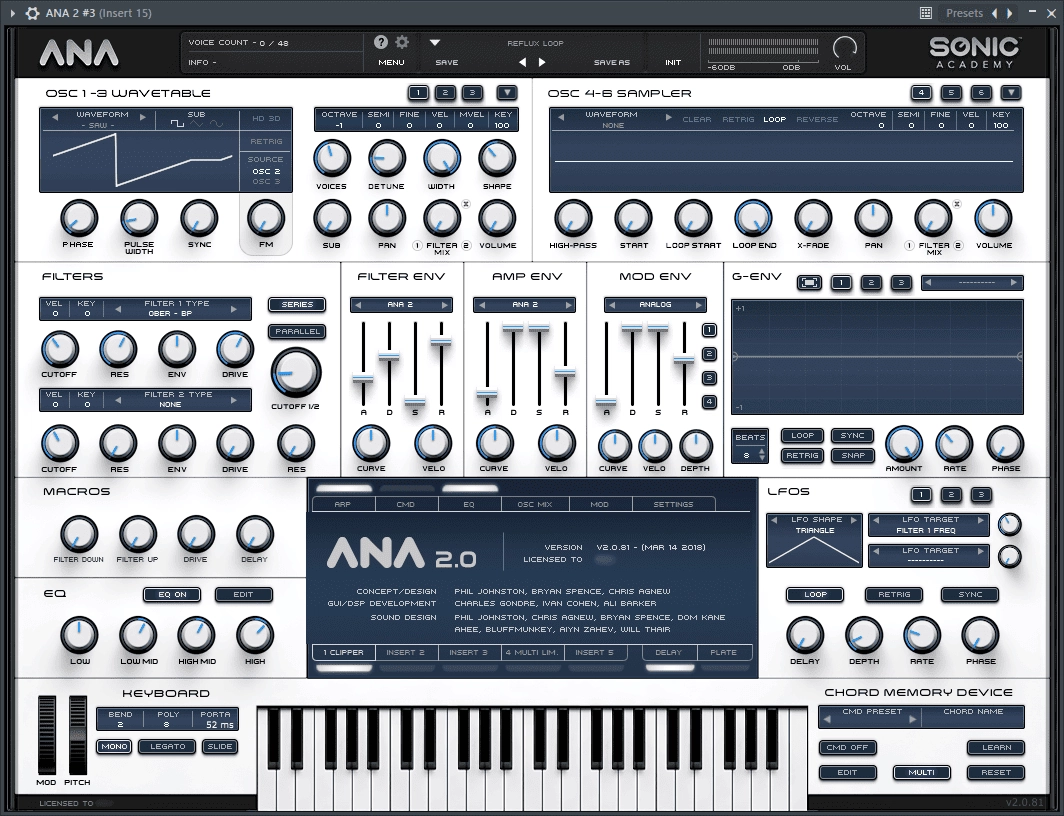The height and width of the screenshot is (816, 1064).
Task: Open Mod Env ANALOG type selector
Action: tap(656, 305)
